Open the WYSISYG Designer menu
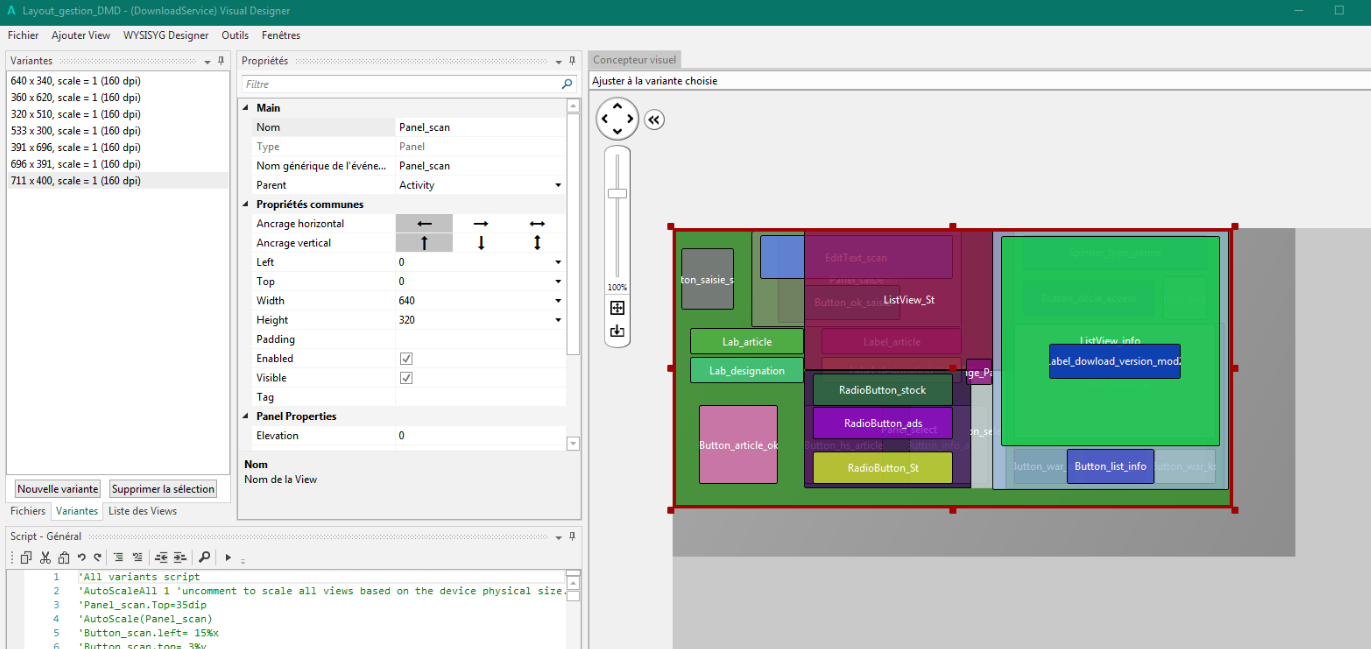The image size is (1371, 649). pyautogui.click(x=165, y=35)
